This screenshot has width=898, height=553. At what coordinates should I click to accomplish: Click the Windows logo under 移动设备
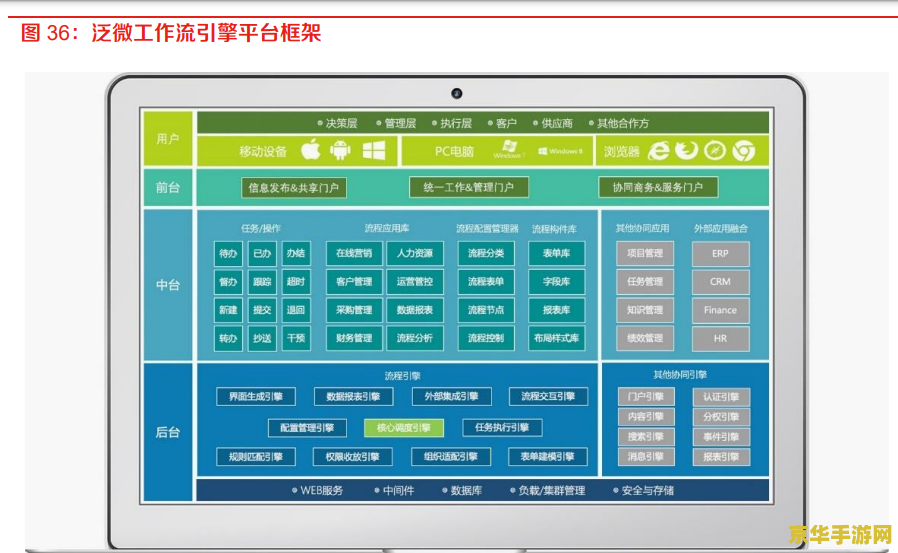coord(374,151)
